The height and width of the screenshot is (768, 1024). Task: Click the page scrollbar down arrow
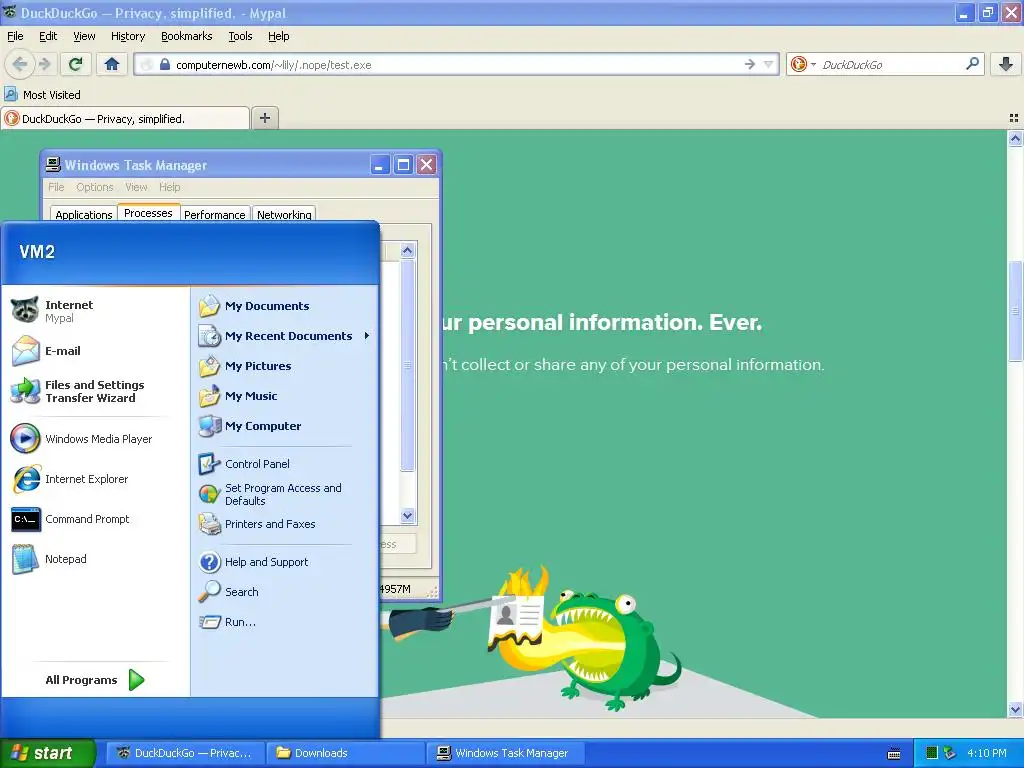tap(1015, 709)
